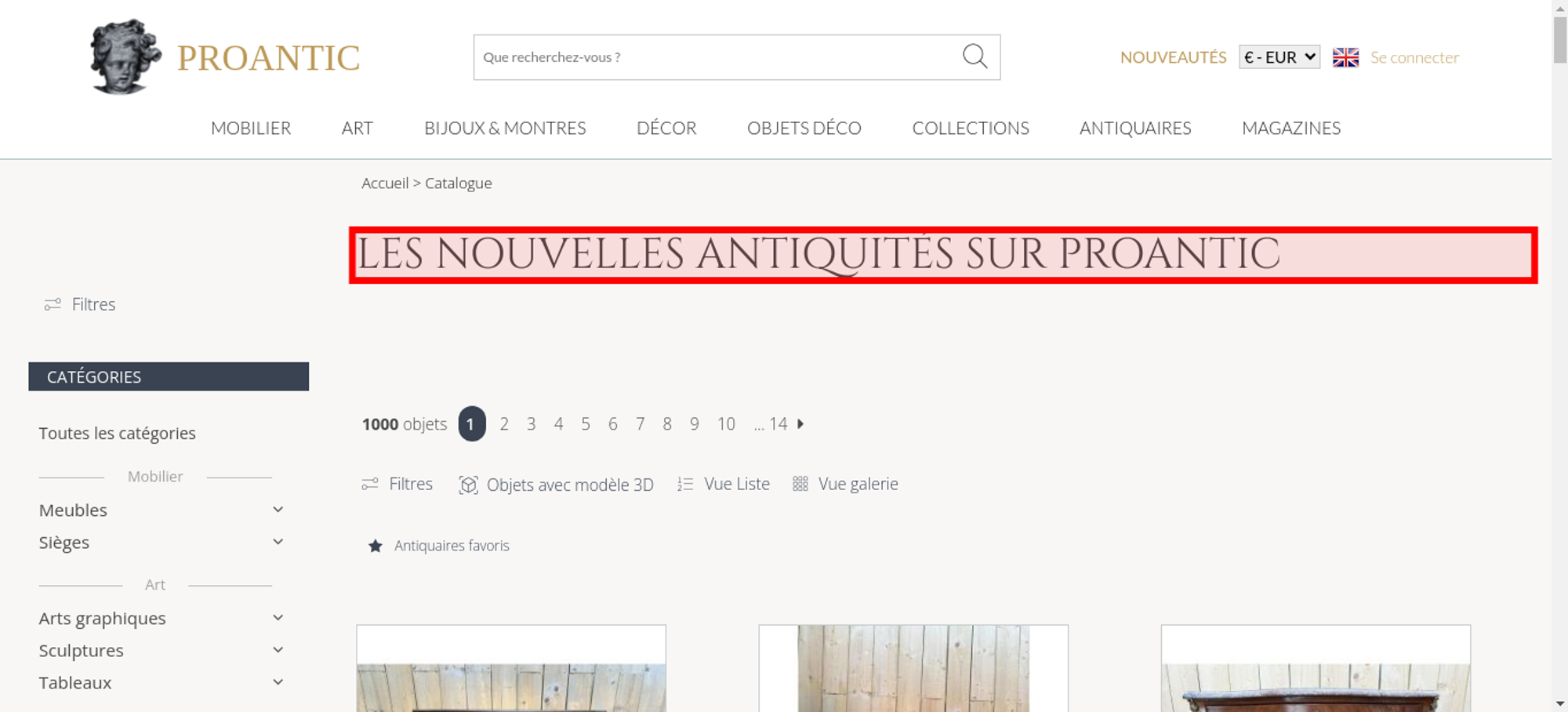Go to next page with pagination arrow
Viewport: 1568px width, 712px height.
[800, 423]
